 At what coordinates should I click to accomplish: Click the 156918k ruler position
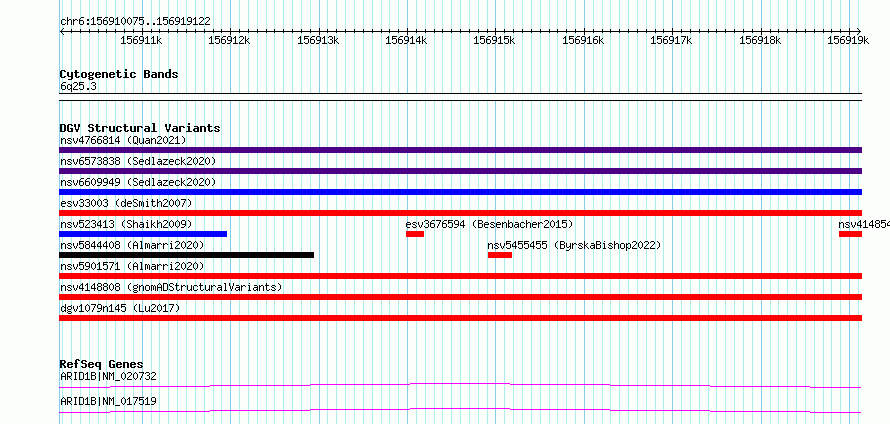click(760, 40)
